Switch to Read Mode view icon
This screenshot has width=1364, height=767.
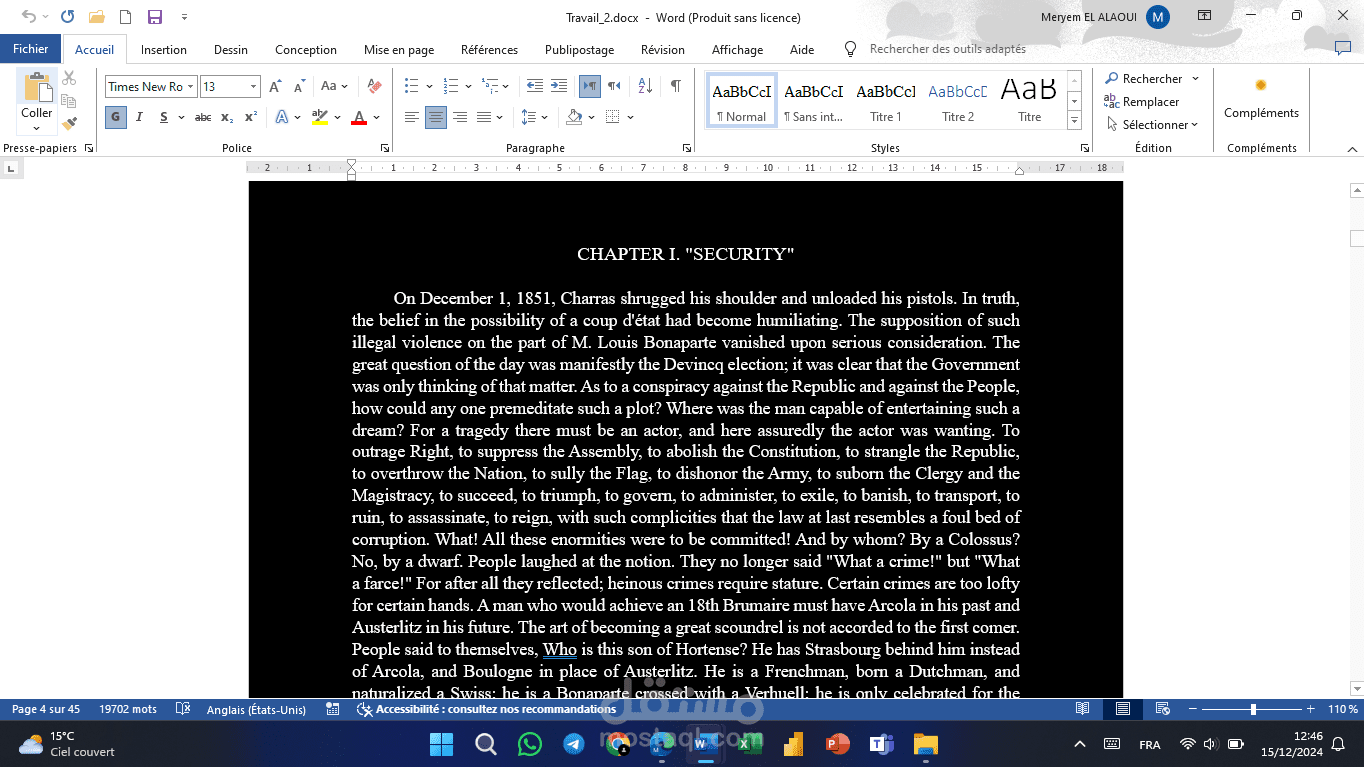coord(1083,709)
